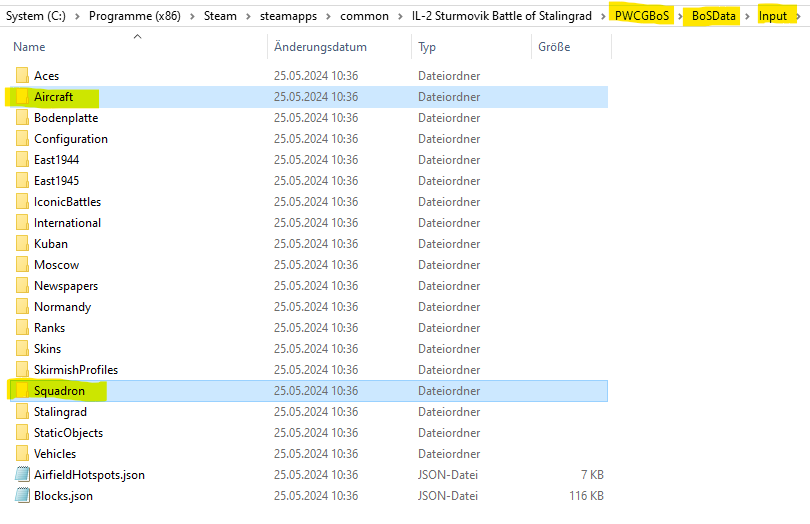The image size is (810, 524).
Task: Sort files by Typ column
Action: 427,47
